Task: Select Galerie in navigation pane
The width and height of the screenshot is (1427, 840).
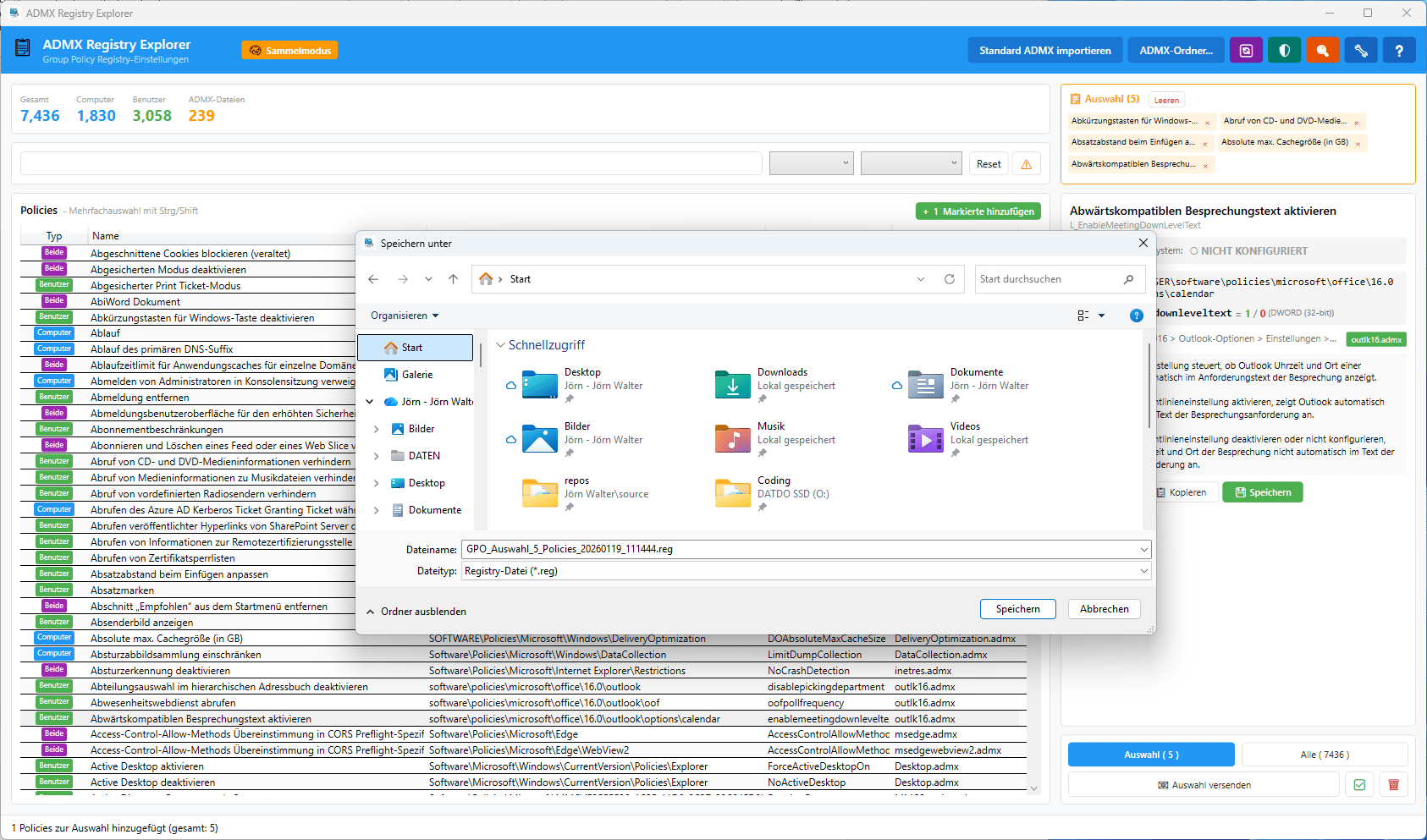Action: (x=416, y=375)
